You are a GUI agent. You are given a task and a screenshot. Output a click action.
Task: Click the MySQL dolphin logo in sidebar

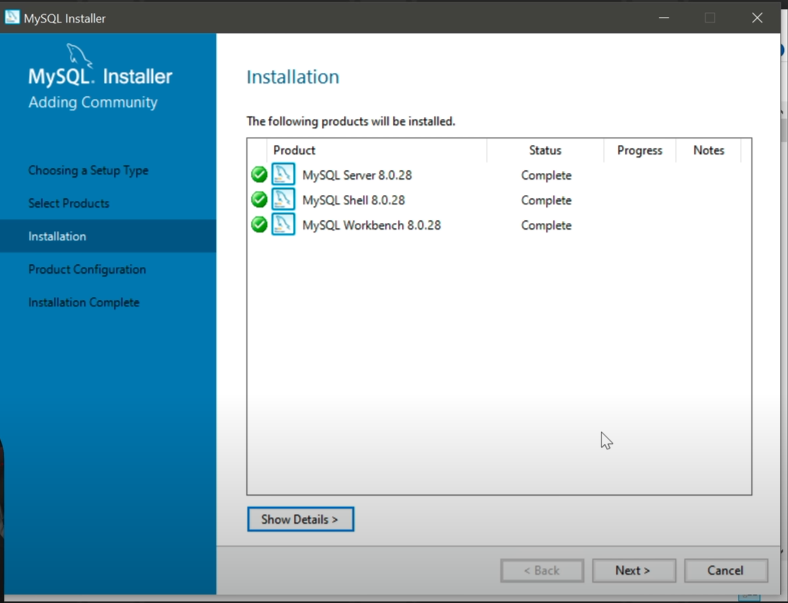pos(79,55)
